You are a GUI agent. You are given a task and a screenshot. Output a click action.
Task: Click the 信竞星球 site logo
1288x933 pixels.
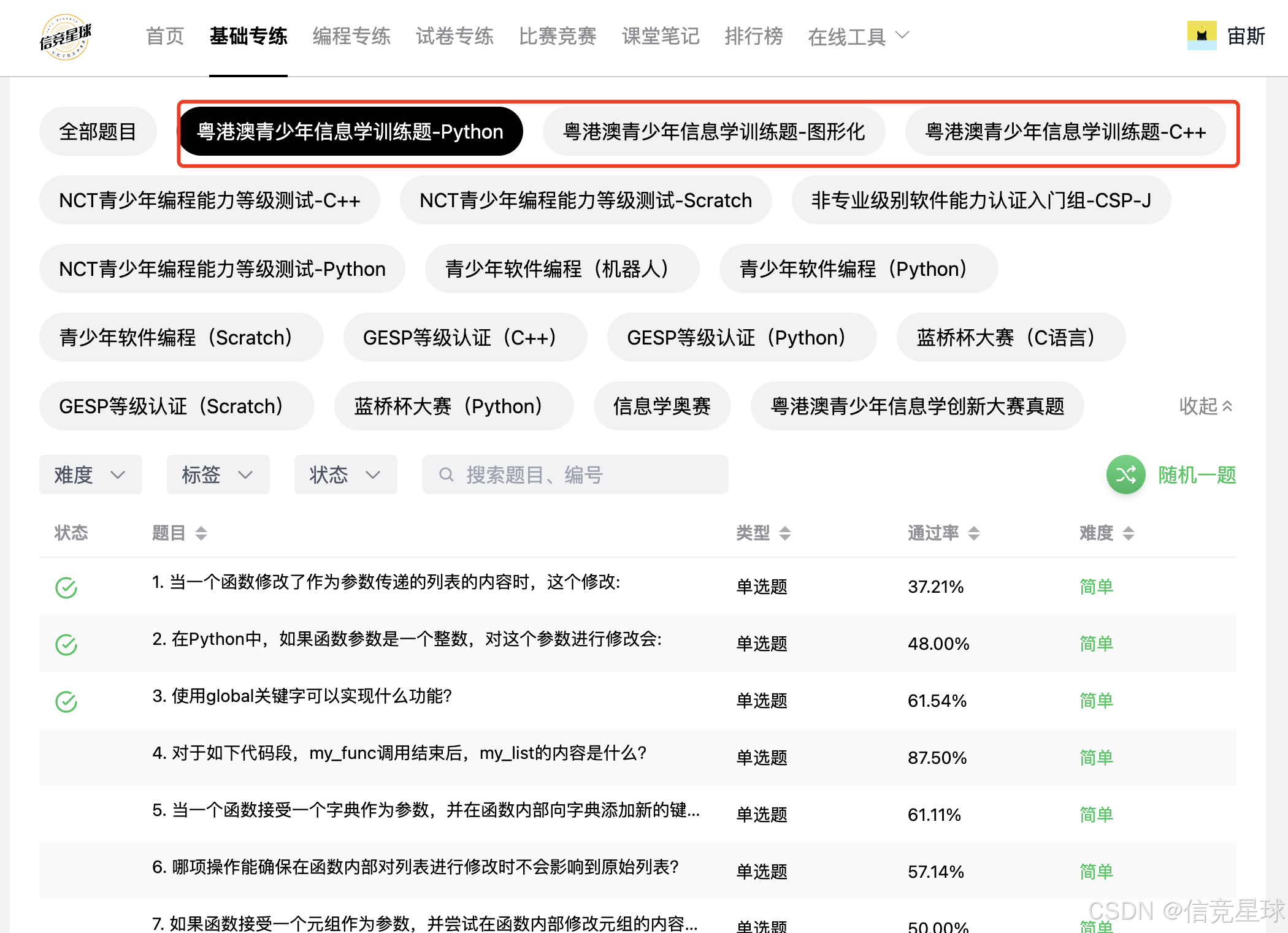click(66, 37)
